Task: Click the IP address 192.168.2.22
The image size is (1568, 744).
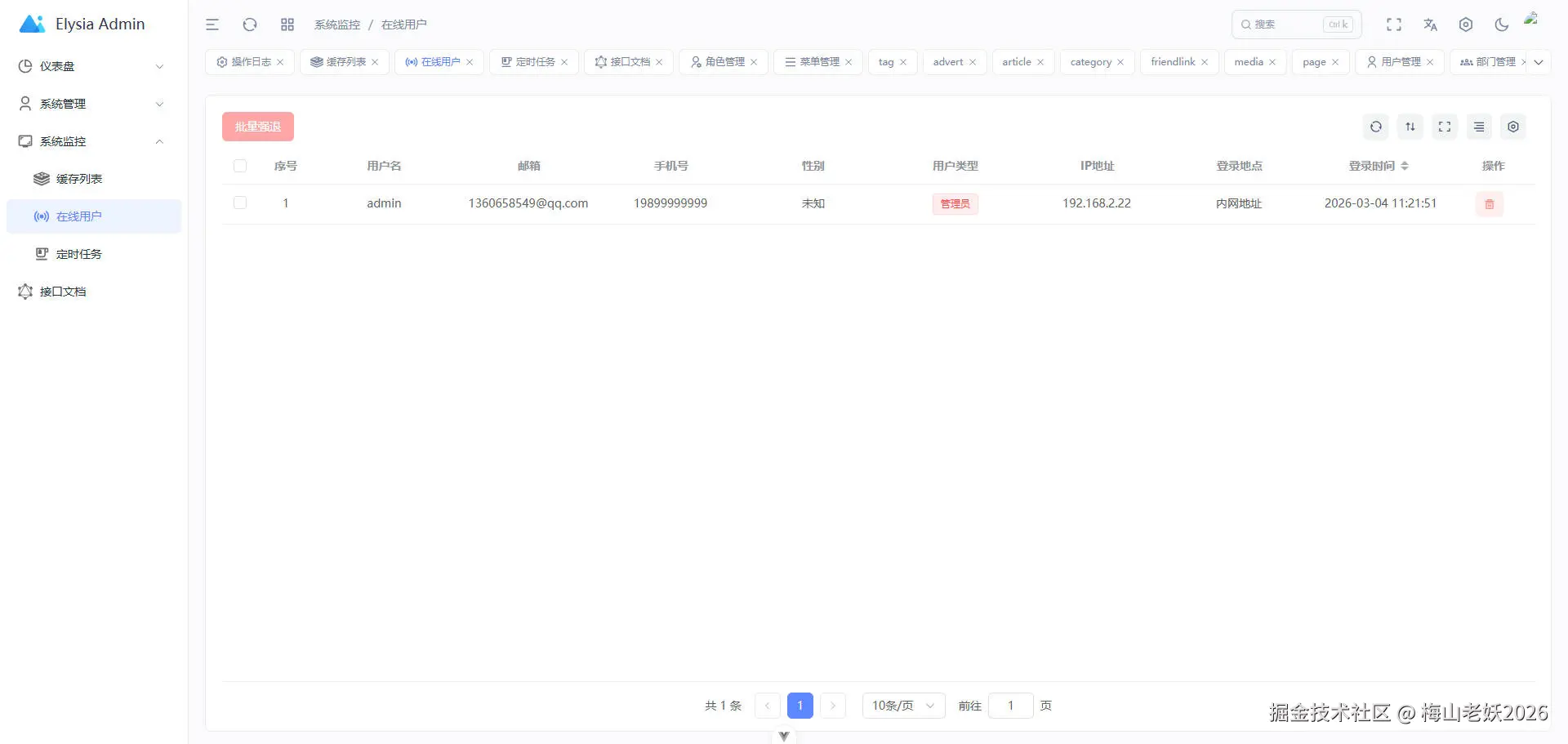Action: tap(1097, 203)
